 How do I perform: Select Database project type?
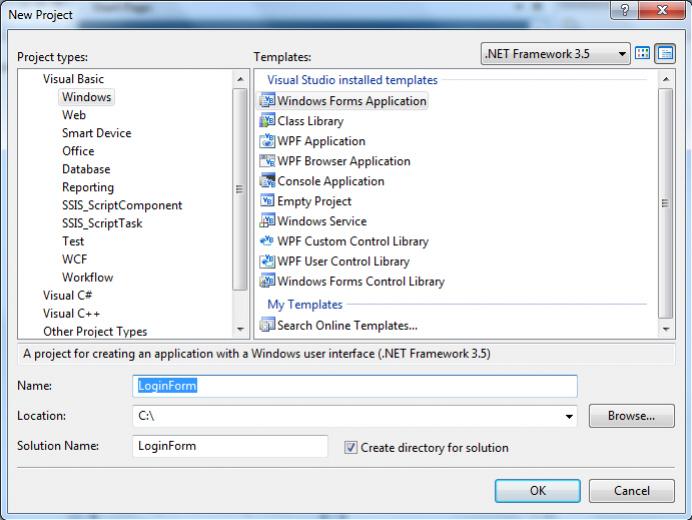[x=86, y=169]
